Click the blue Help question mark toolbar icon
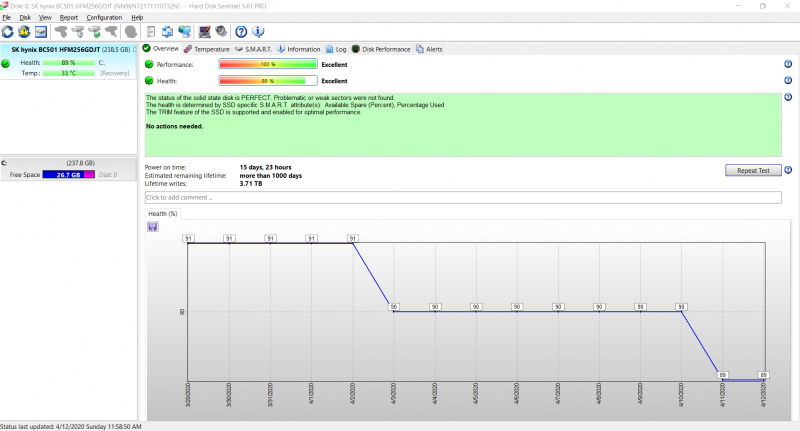The height and width of the screenshot is (431, 800). tap(241, 32)
